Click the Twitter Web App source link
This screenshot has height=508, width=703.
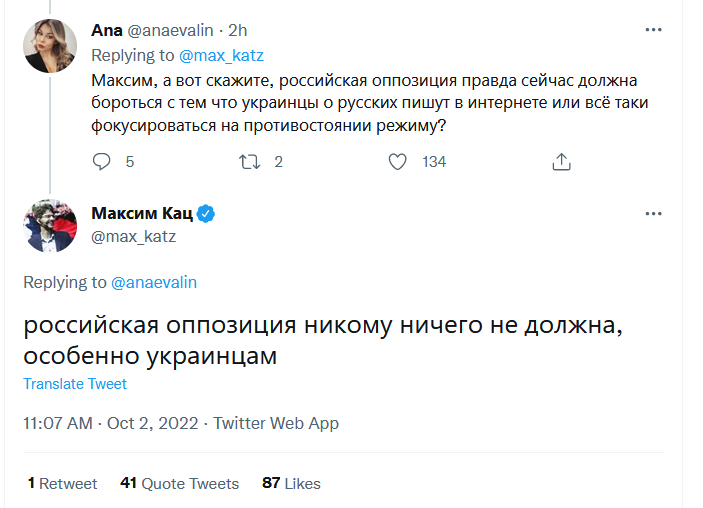(276, 423)
